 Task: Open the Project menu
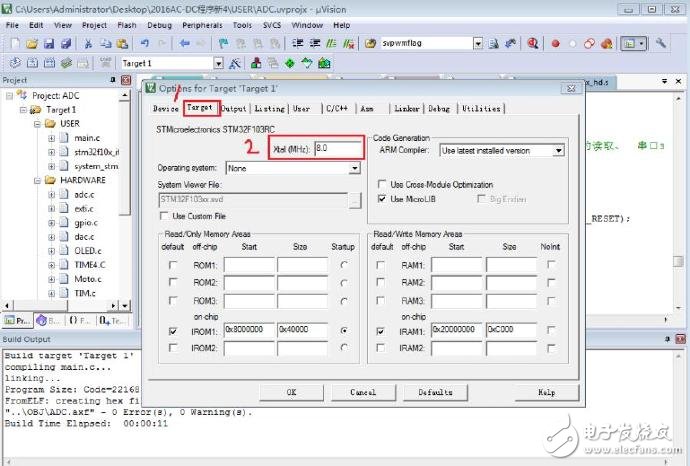[94, 25]
